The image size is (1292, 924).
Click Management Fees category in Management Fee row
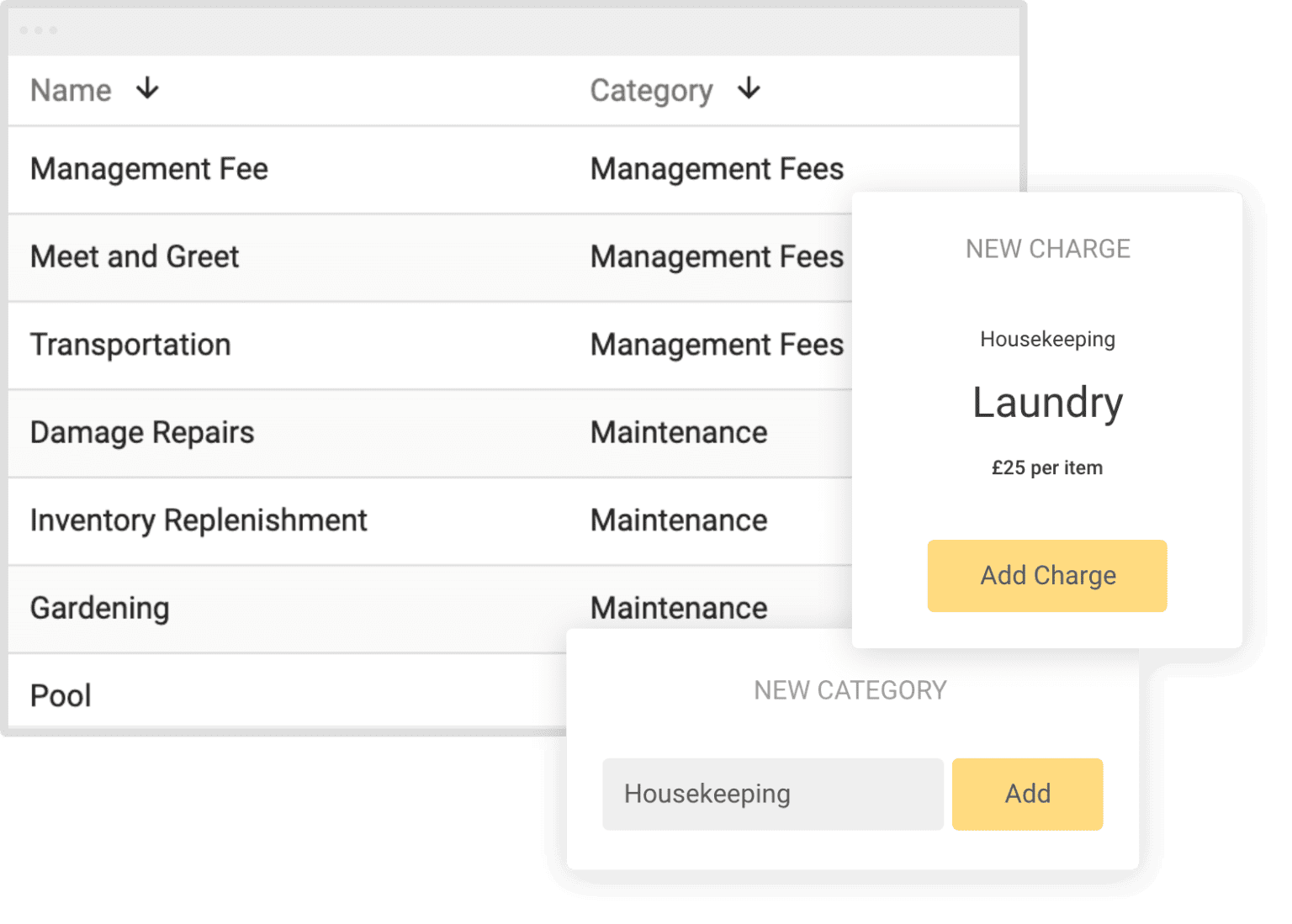pyautogui.click(x=717, y=169)
